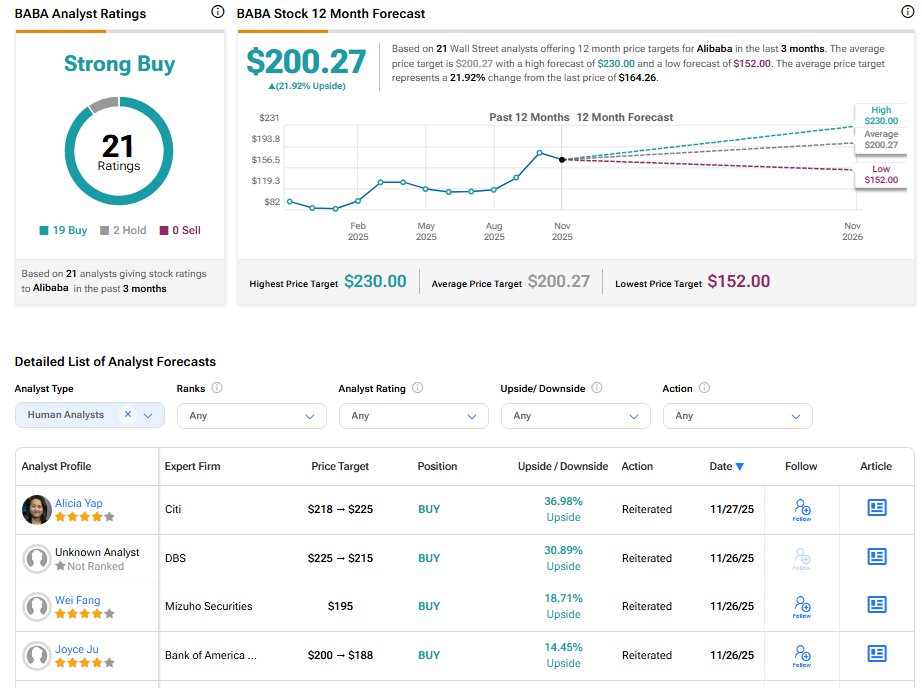Image resolution: width=922 pixels, height=688 pixels.
Task: Open the Upside/Downside dropdown
Action: click(575, 416)
